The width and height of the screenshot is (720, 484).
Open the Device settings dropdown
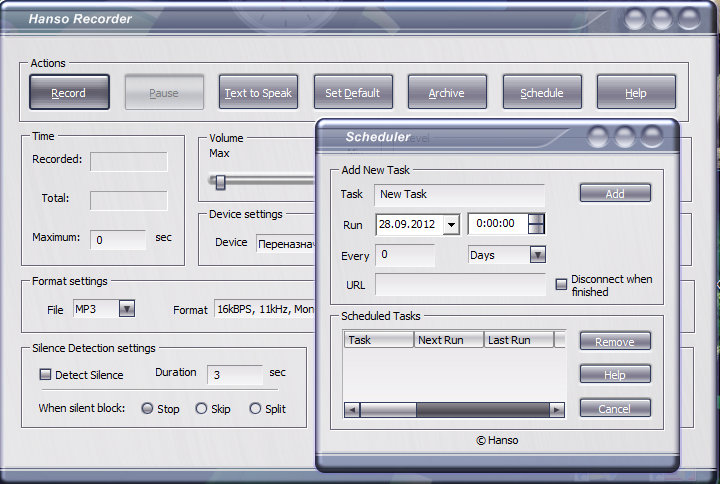[x=285, y=244]
